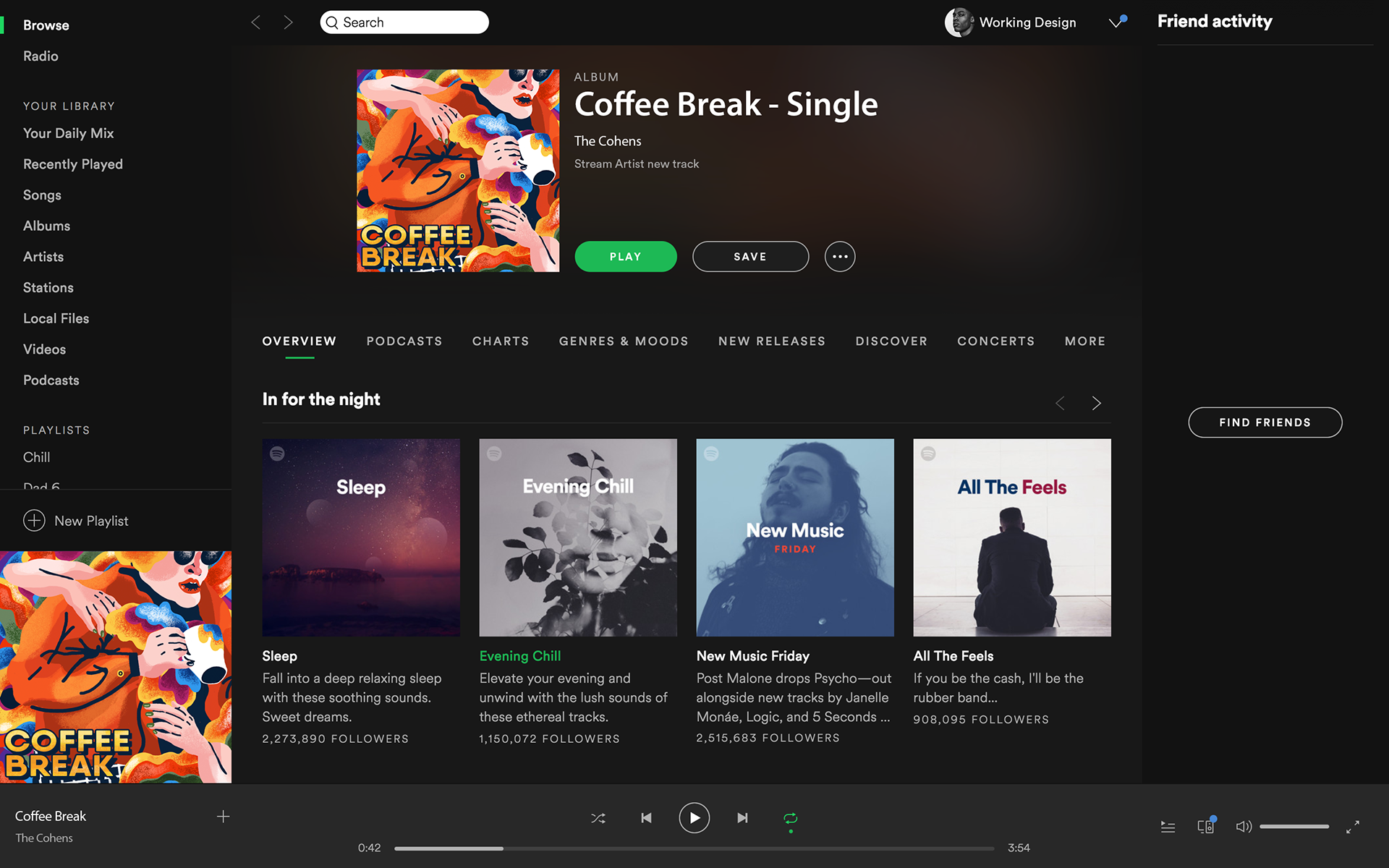Save the Coffee Break album
Image resolution: width=1389 pixels, height=868 pixels.
750,257
